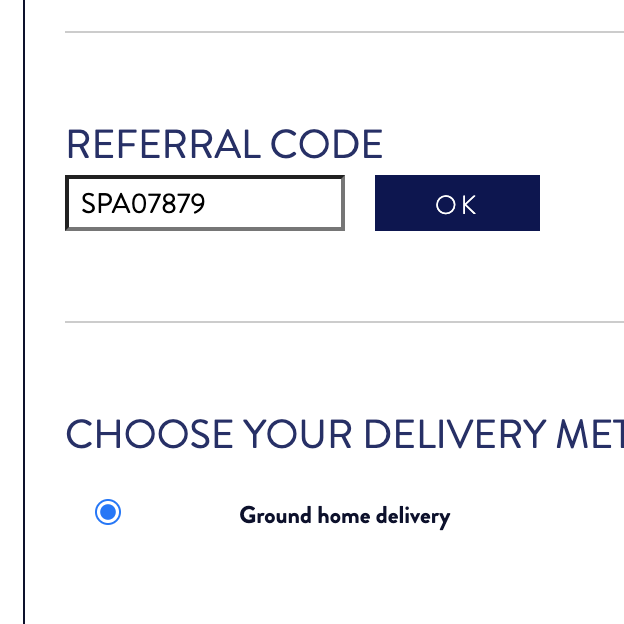Click the word REFERRAL in heading
624x624 pixels.
click(x=164, y=144)
